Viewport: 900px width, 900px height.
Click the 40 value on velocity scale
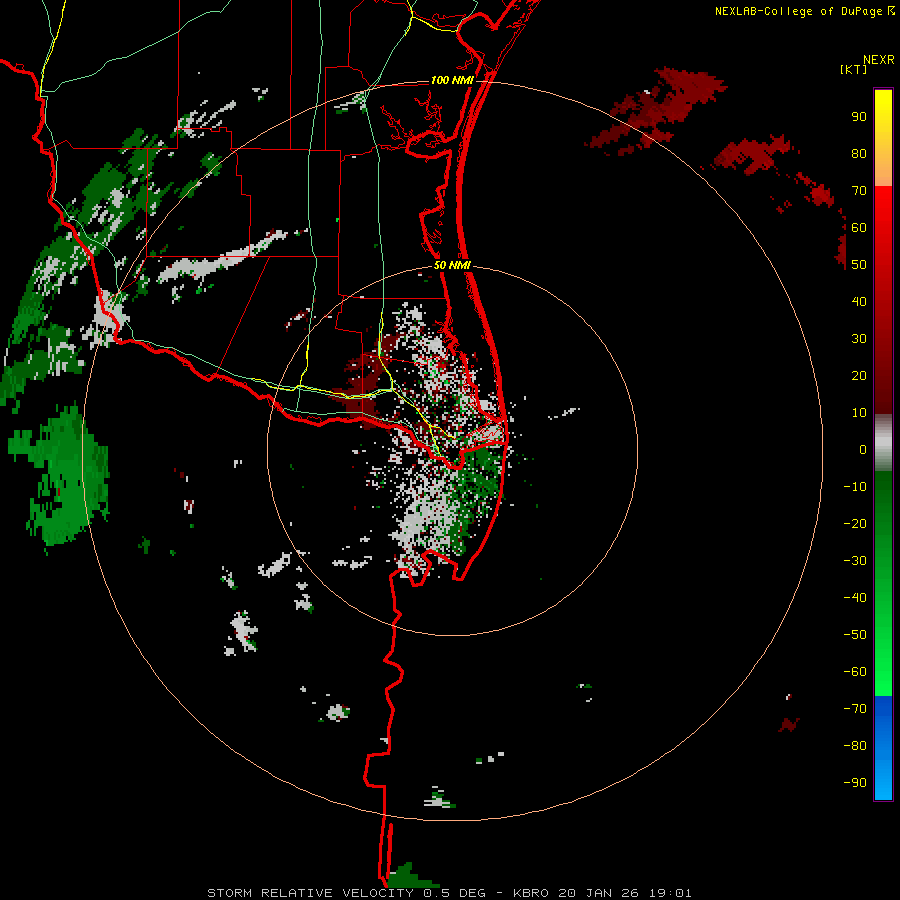pyautogui.click(x=859, y=301)
